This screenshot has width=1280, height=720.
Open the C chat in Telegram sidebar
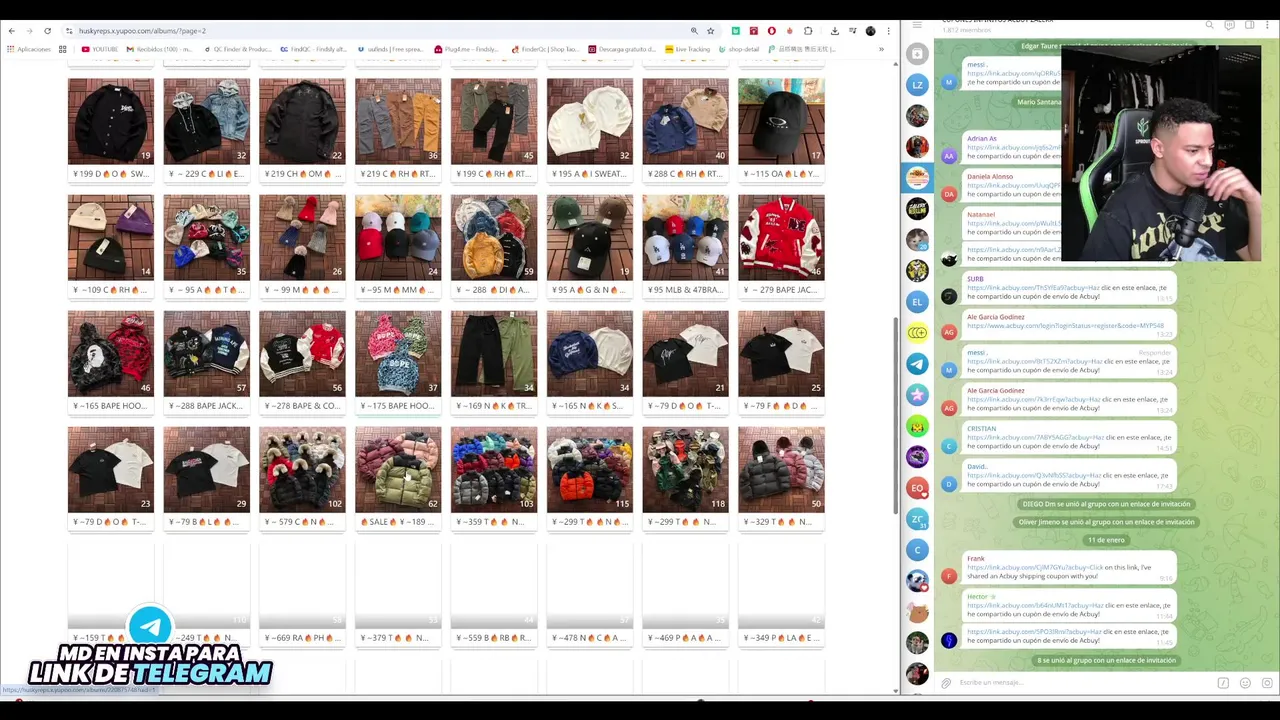pos(917,550)
